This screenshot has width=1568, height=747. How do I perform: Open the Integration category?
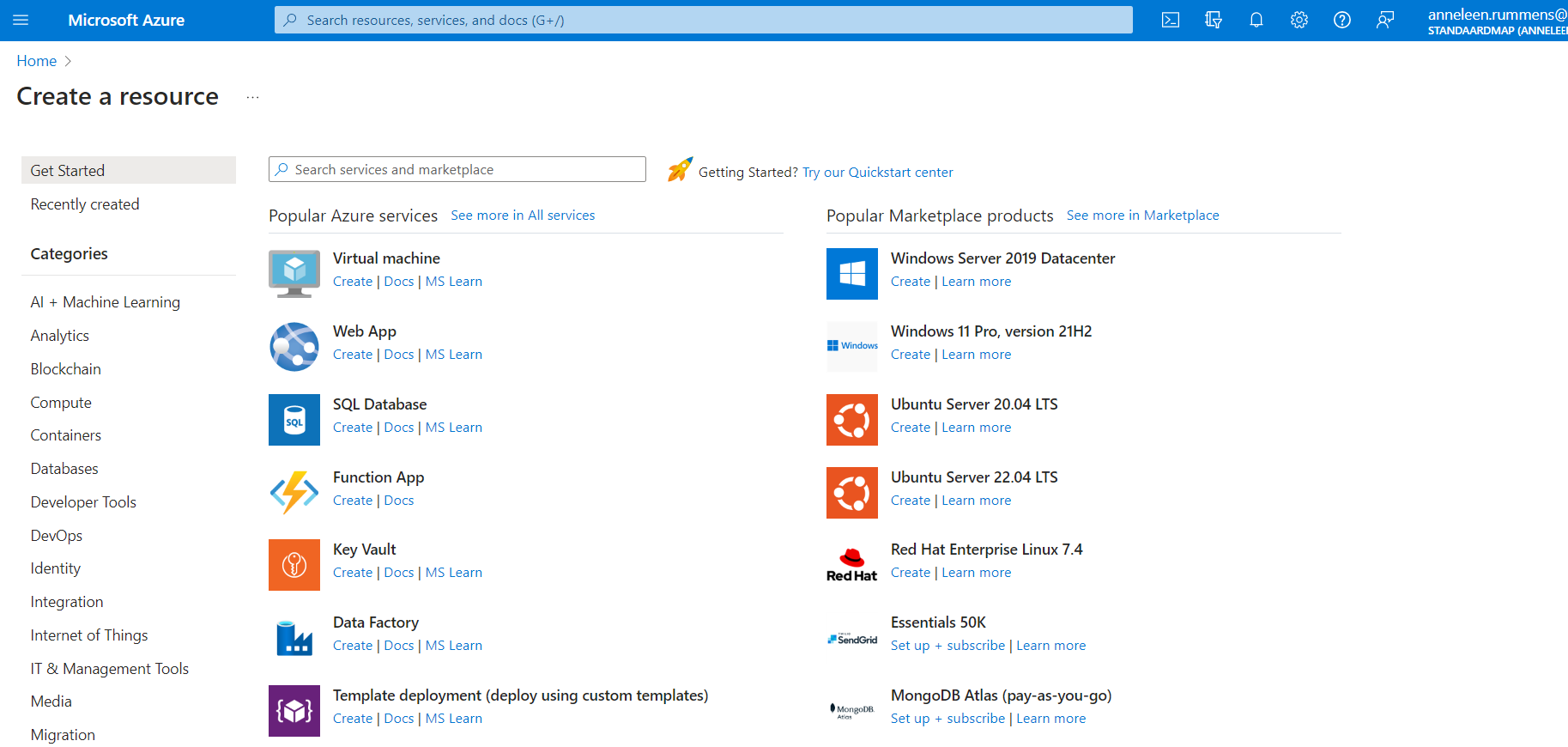click(x=67, y=602)
